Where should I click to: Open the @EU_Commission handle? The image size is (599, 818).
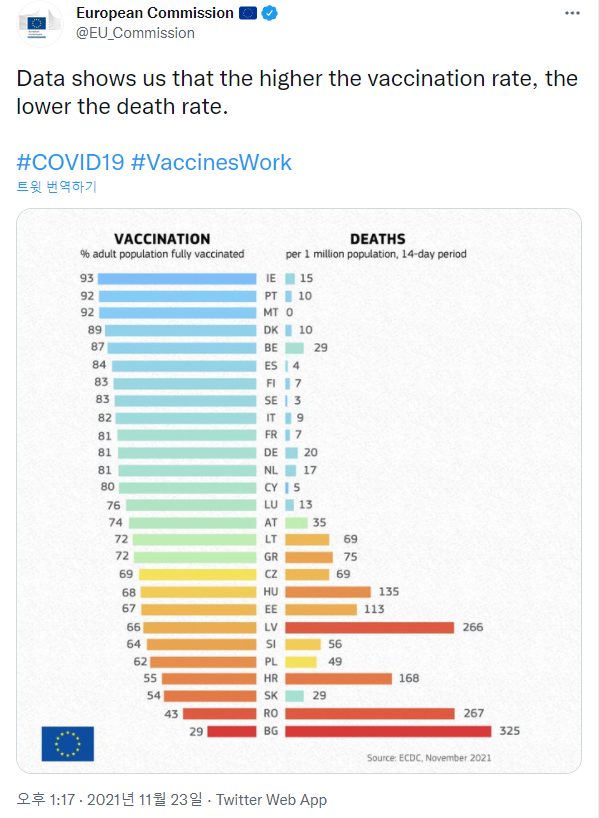135,33
